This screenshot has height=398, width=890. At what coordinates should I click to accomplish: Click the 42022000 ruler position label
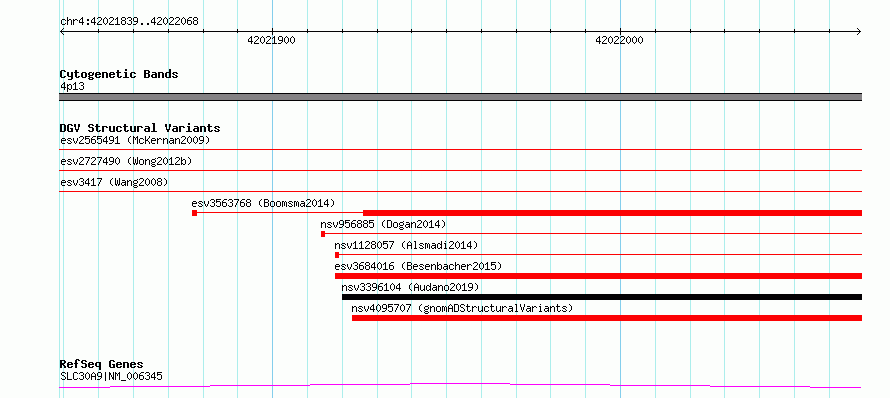pyautogui.click(x=619, y=40)
